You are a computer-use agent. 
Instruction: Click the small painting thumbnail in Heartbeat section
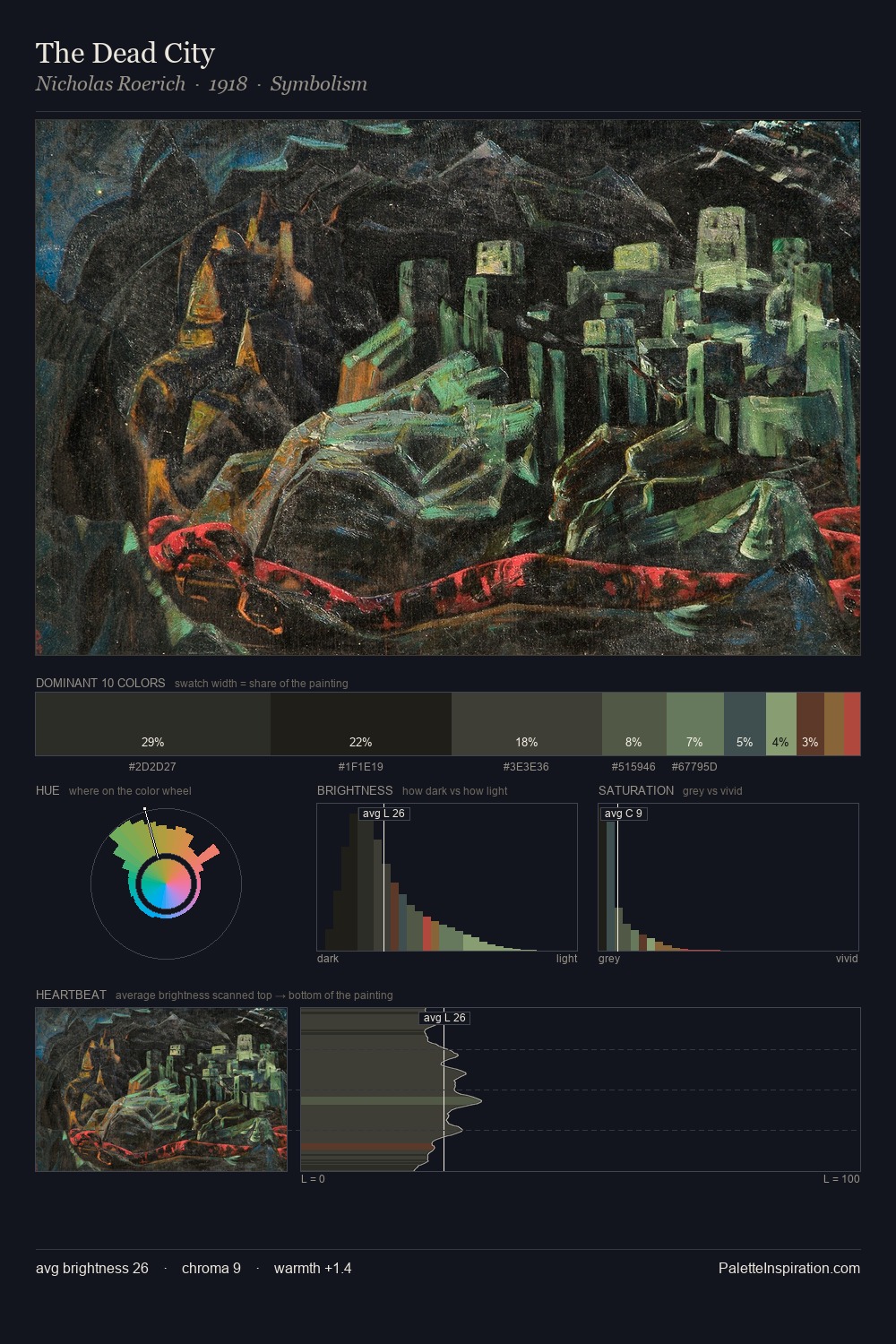161,1090
